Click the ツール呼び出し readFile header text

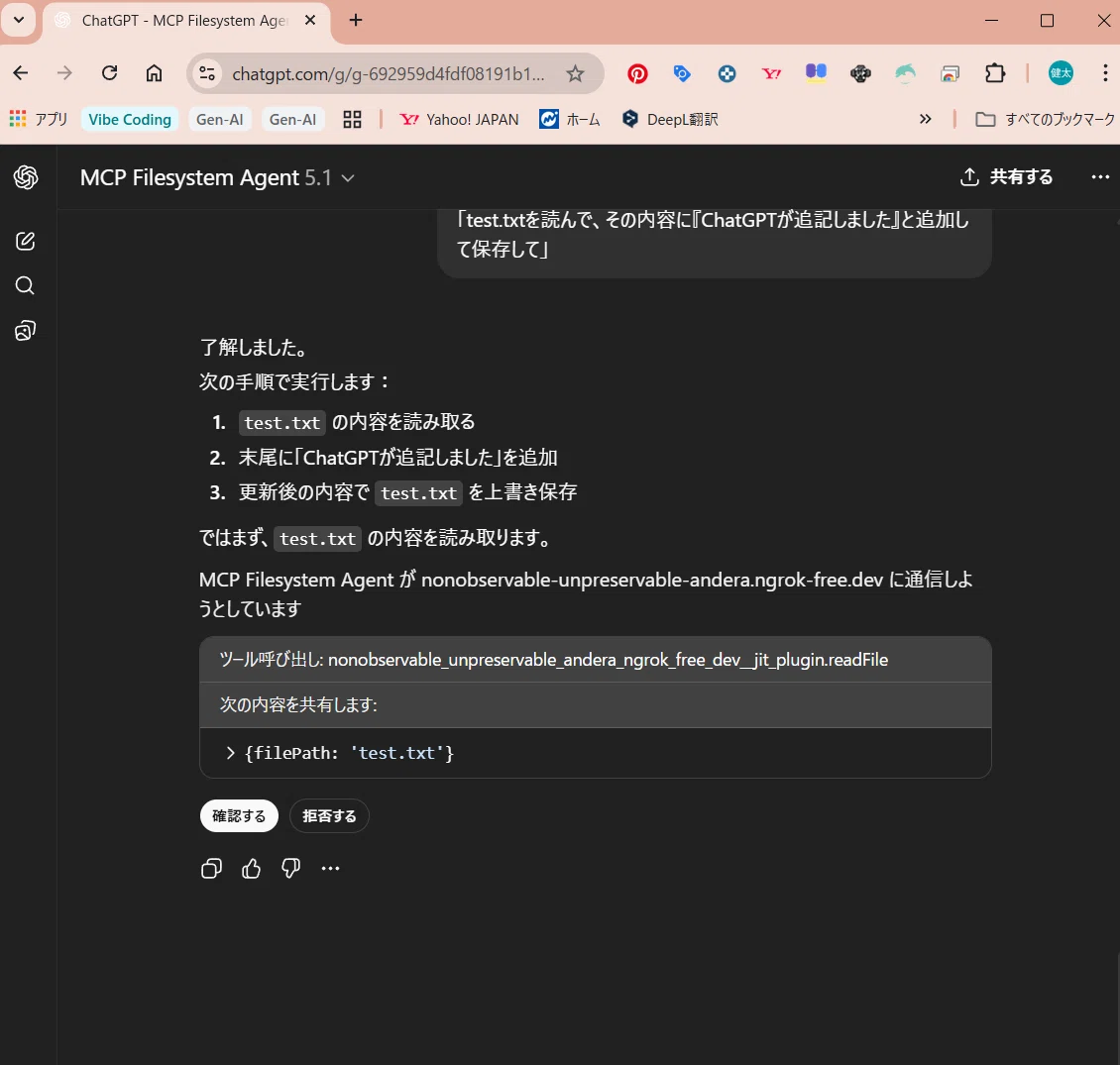pyautogui.click(x=554, y=660)
